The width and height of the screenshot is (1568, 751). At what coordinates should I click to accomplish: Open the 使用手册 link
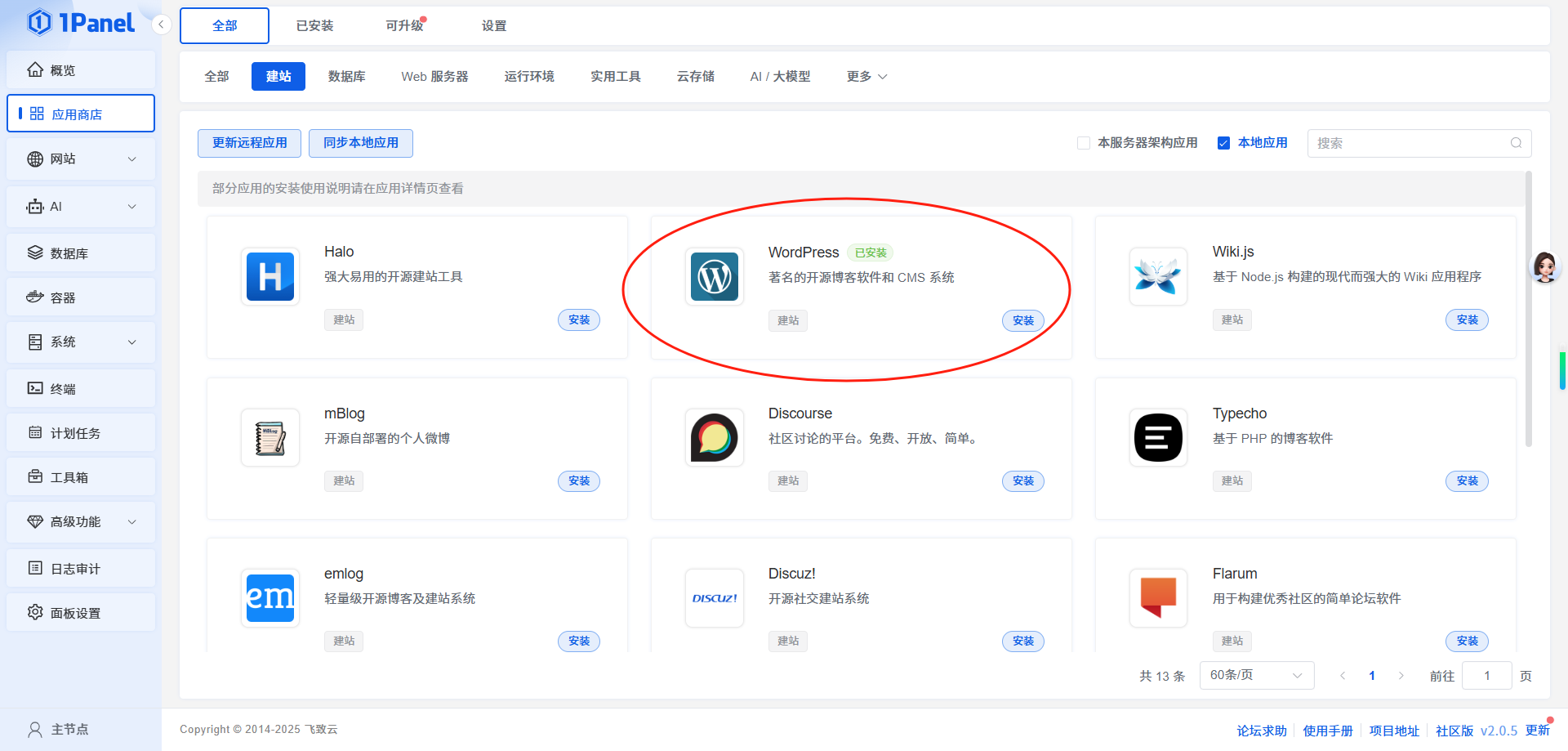[1328, 731]
